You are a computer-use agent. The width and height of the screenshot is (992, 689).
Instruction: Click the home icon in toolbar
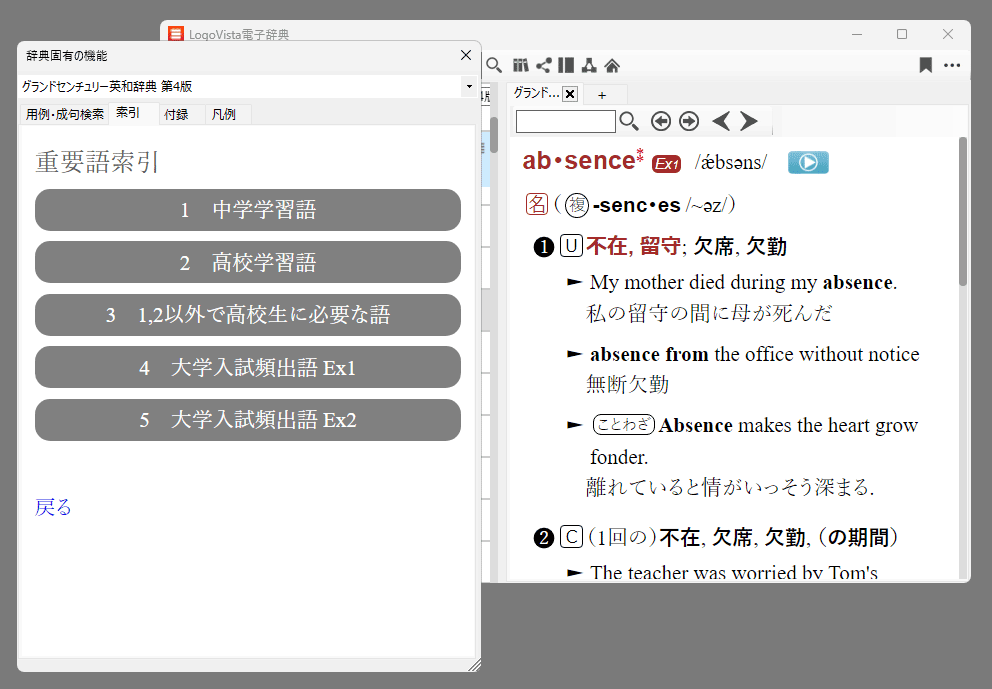pos(612,66)
